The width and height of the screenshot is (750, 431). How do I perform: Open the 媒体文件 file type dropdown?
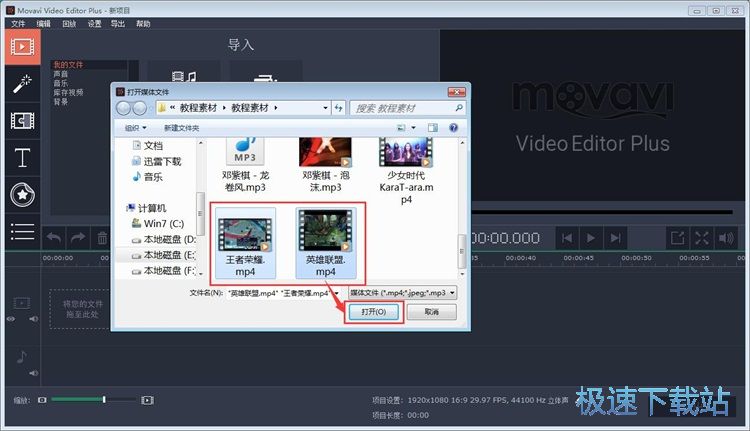tap(402, 293)
